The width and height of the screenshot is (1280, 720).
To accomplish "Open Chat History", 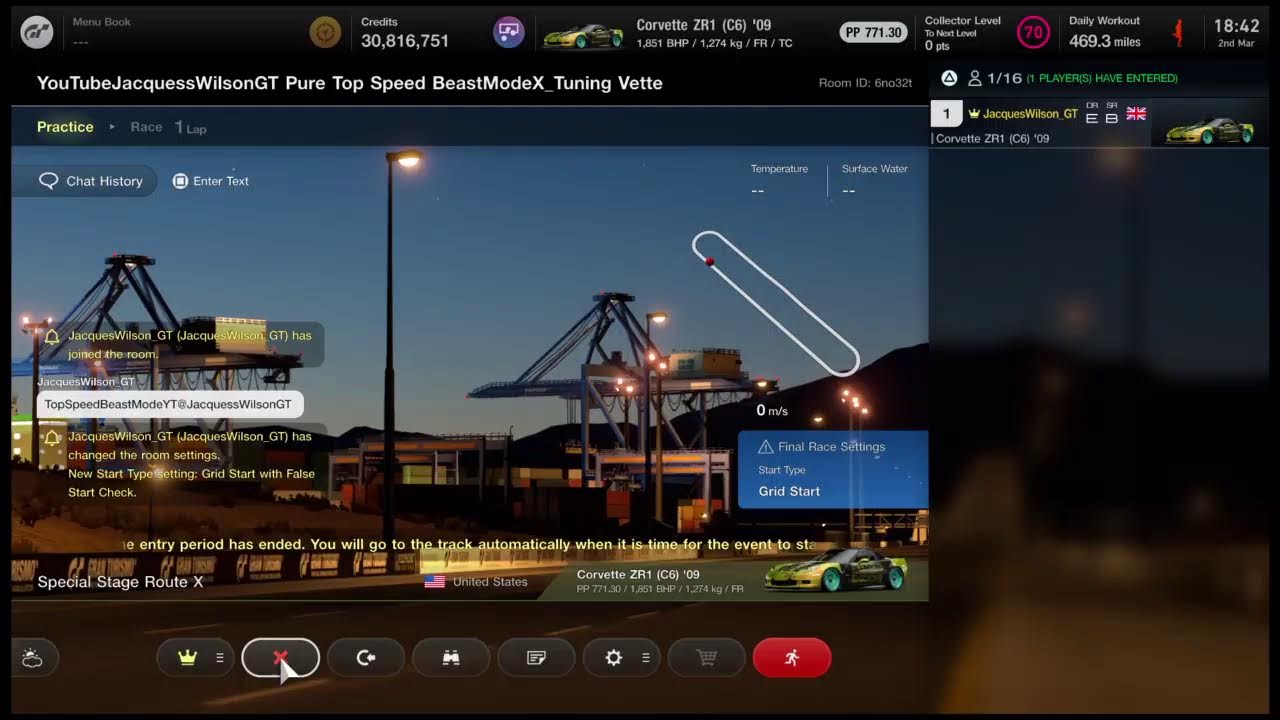I will tap(85, 181).
